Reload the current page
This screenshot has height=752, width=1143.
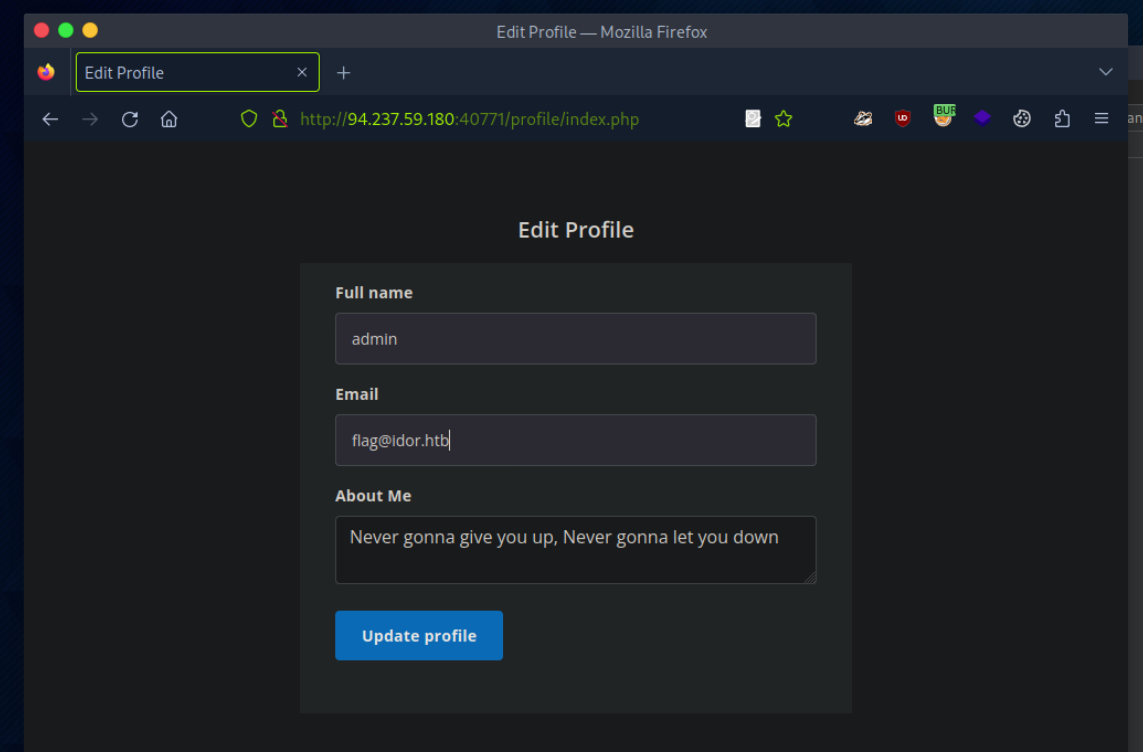pyautogui.click(x=130, y=119)
